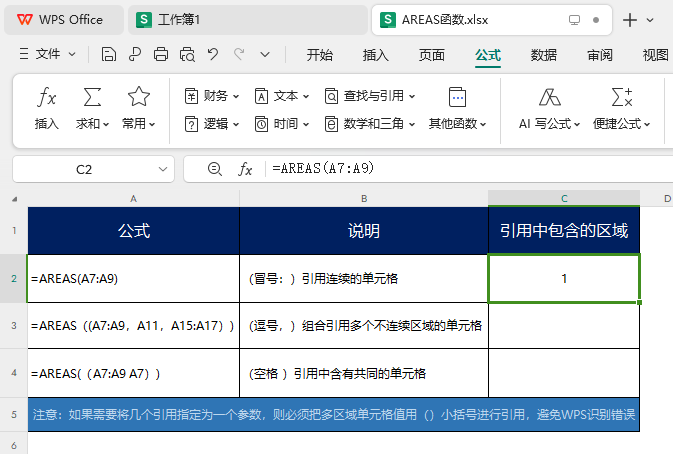Select the 公式 ribbon tab

point(488,55)
